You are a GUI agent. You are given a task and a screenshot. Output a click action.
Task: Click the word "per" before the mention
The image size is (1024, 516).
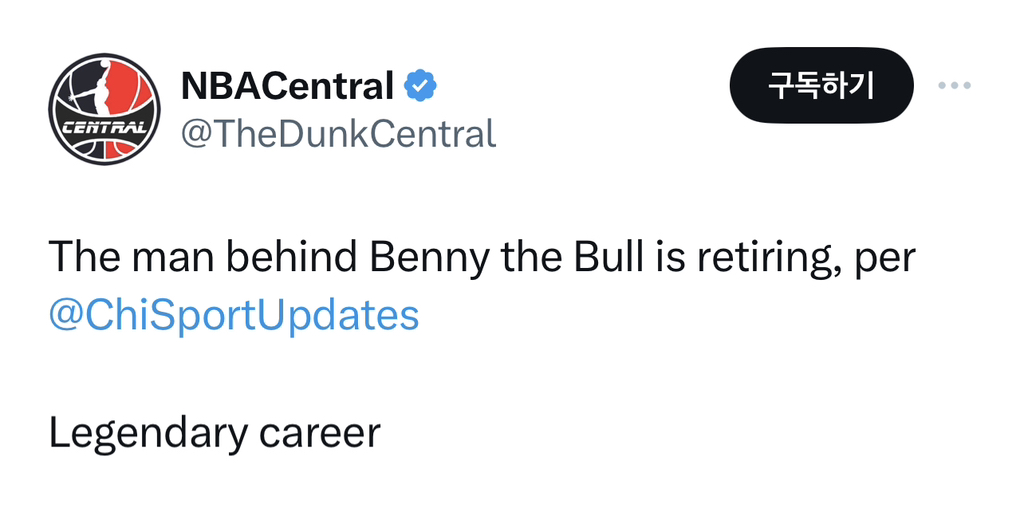point(886,260)
